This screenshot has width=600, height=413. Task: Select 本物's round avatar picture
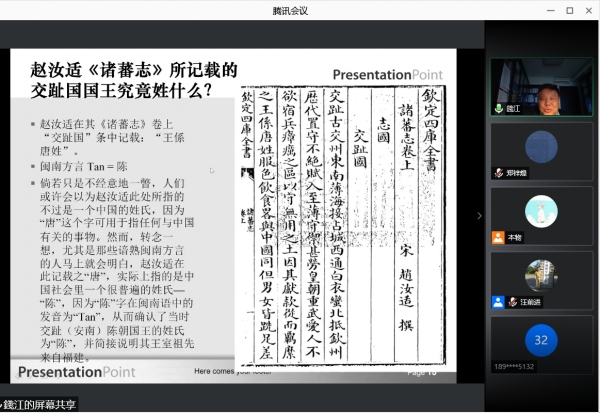coord(541,211)
